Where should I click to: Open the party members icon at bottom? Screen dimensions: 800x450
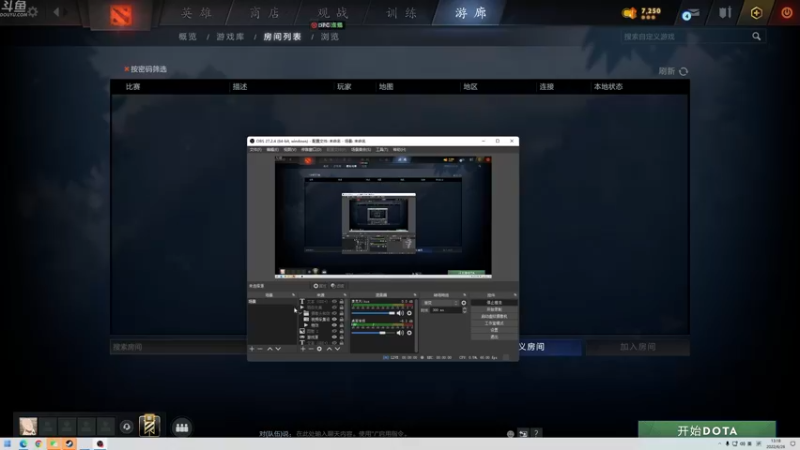182,427
